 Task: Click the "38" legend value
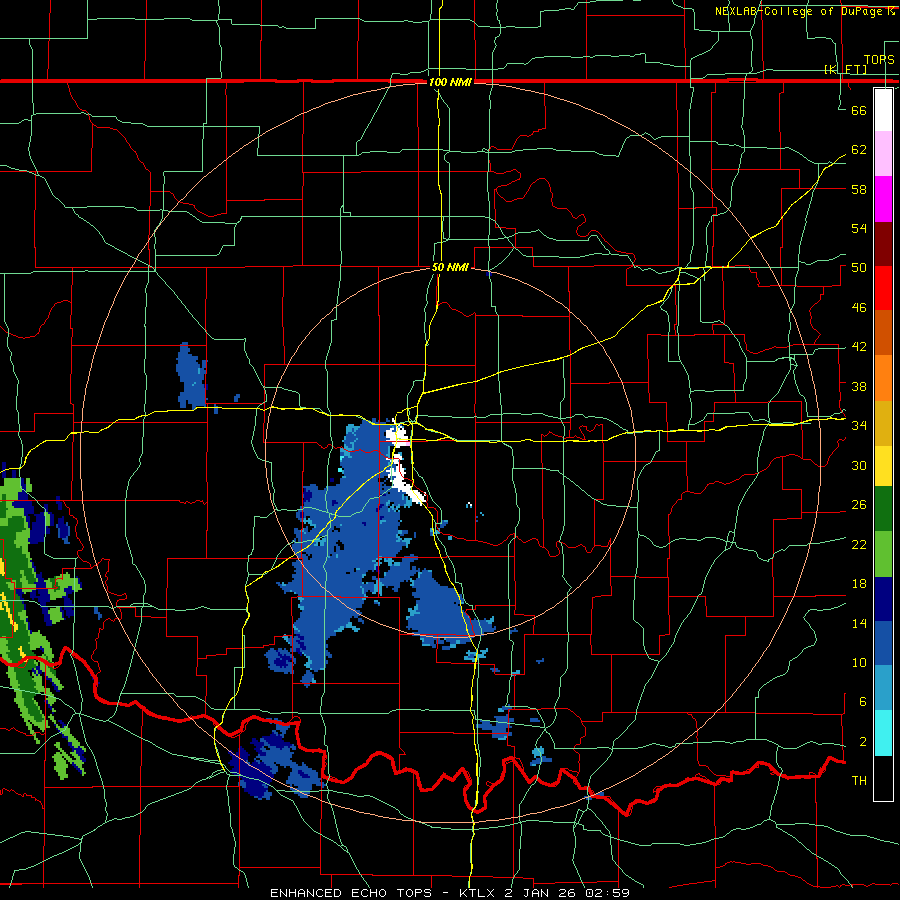[x=859, y=386]
